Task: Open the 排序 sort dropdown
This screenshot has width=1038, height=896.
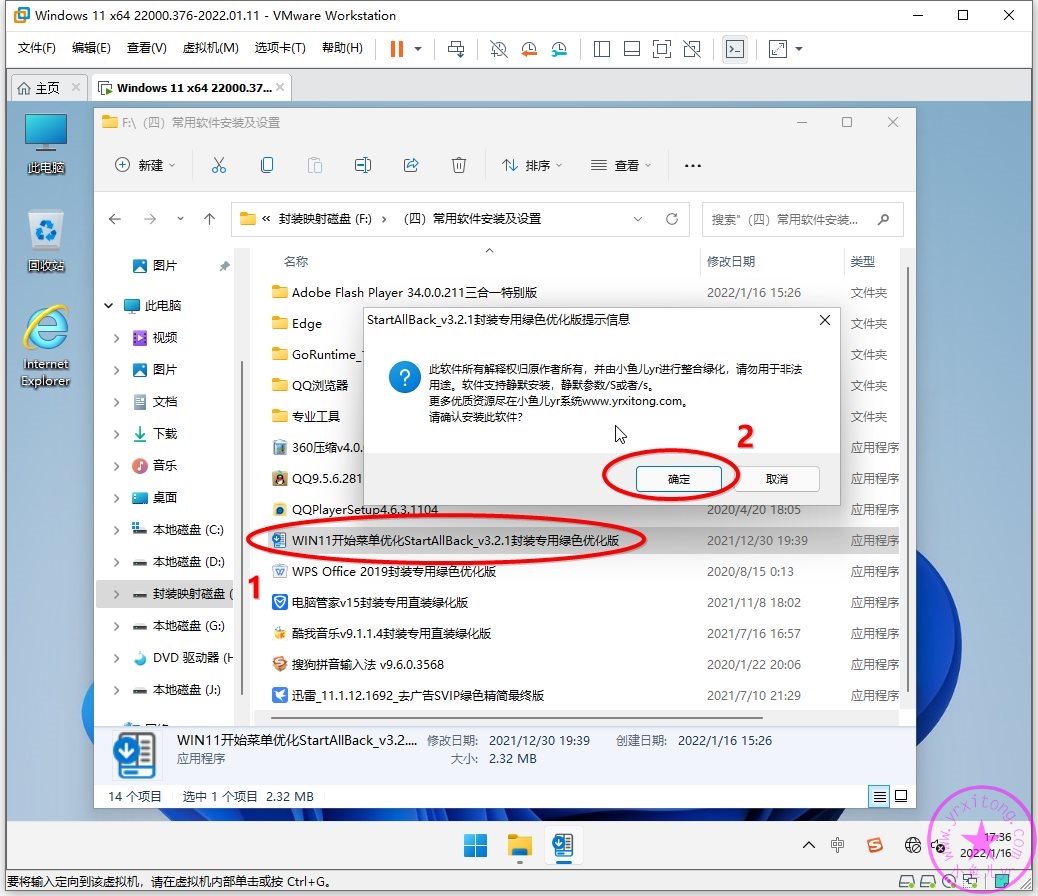Action: (x=532, y=165)
